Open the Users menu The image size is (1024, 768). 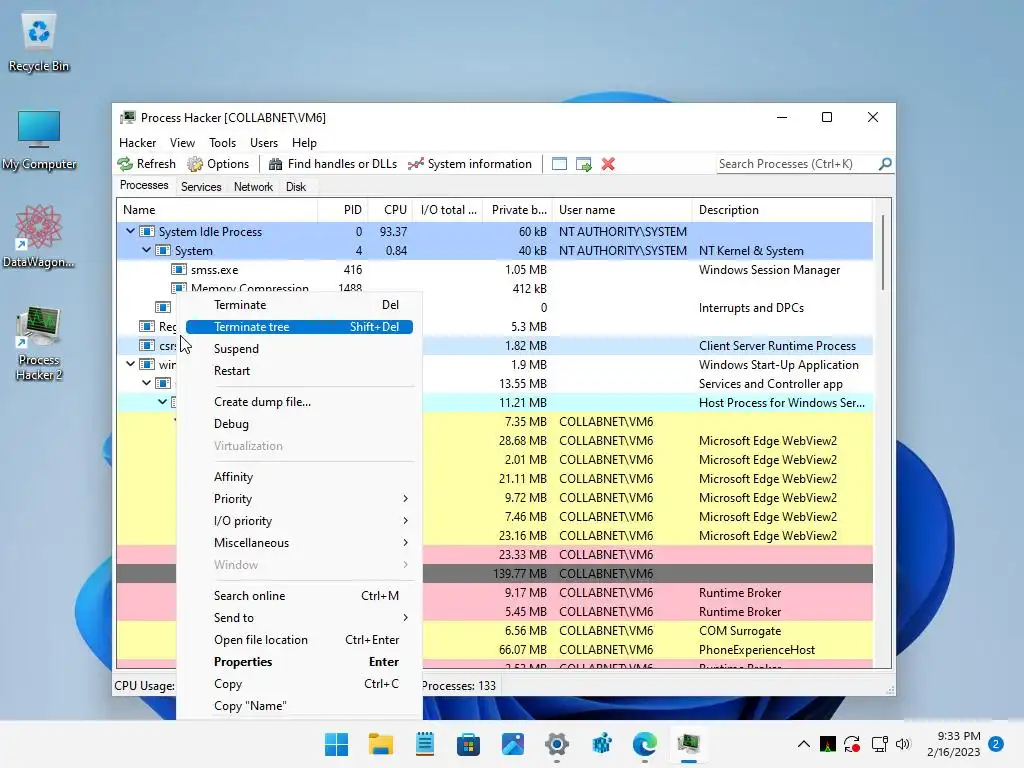tap(264, 143)
